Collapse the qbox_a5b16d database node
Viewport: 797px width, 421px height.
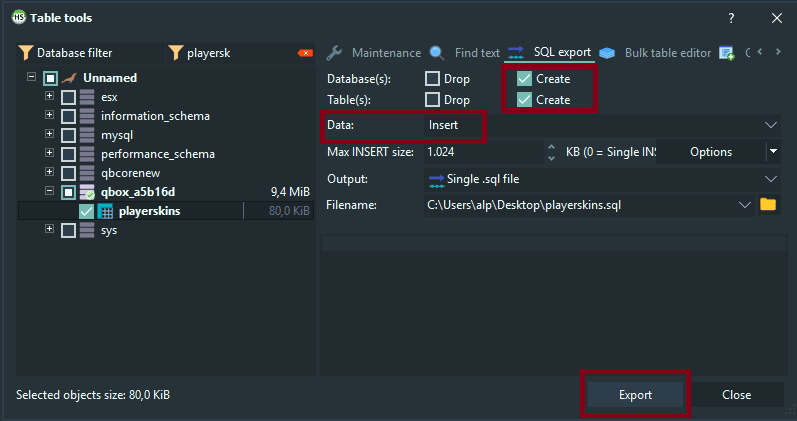pyautogui.click(x=49, y=191)
